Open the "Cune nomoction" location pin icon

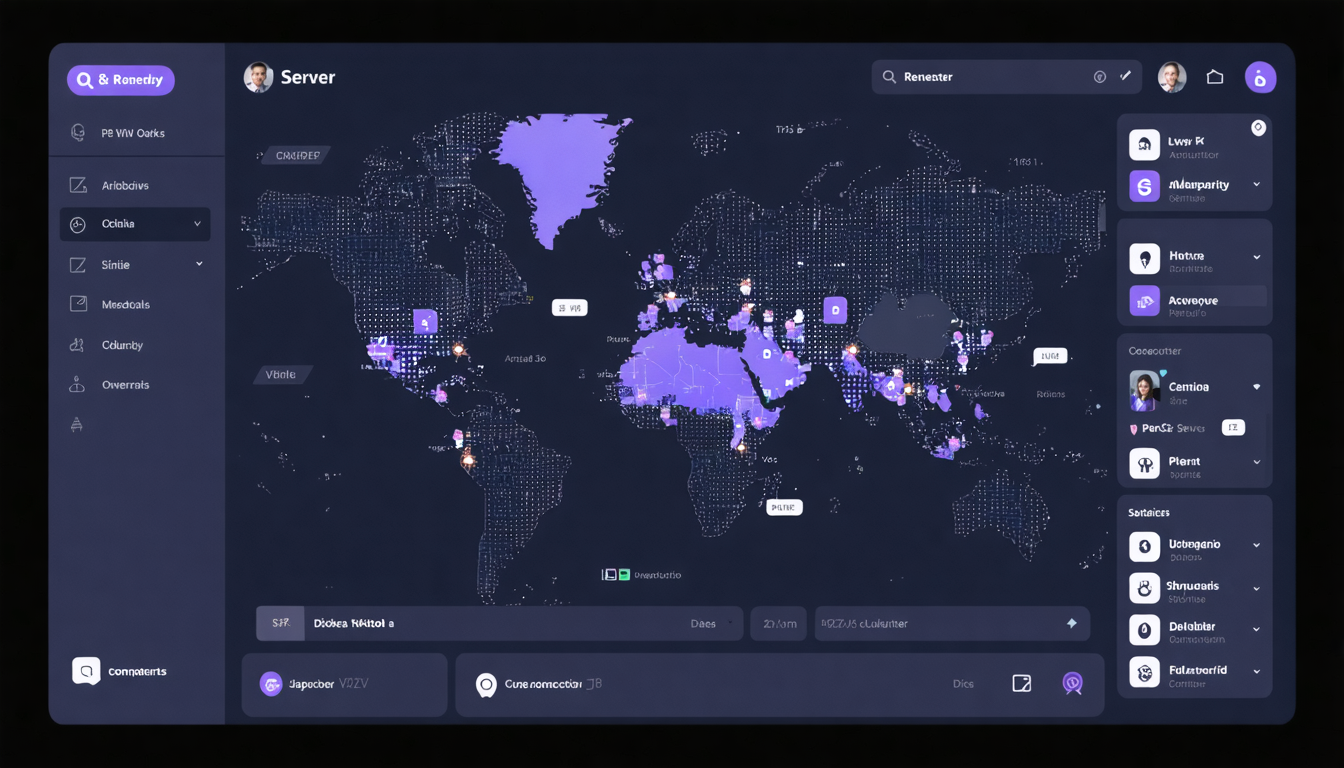point(487,685)
